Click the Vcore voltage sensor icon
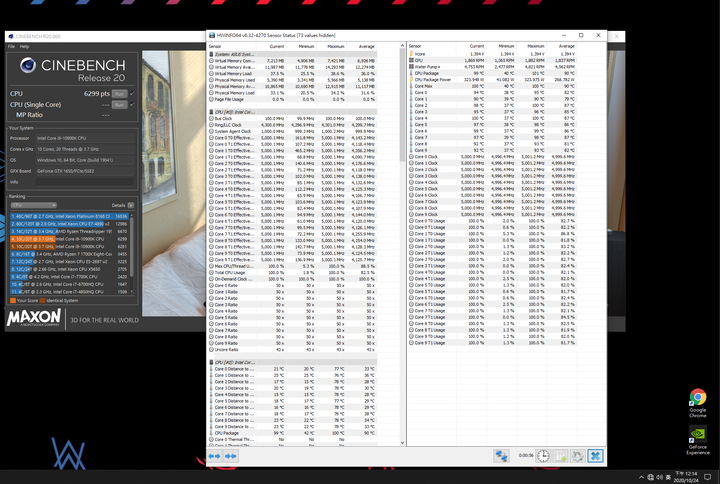720x484 pixels. tap(411, 54)
